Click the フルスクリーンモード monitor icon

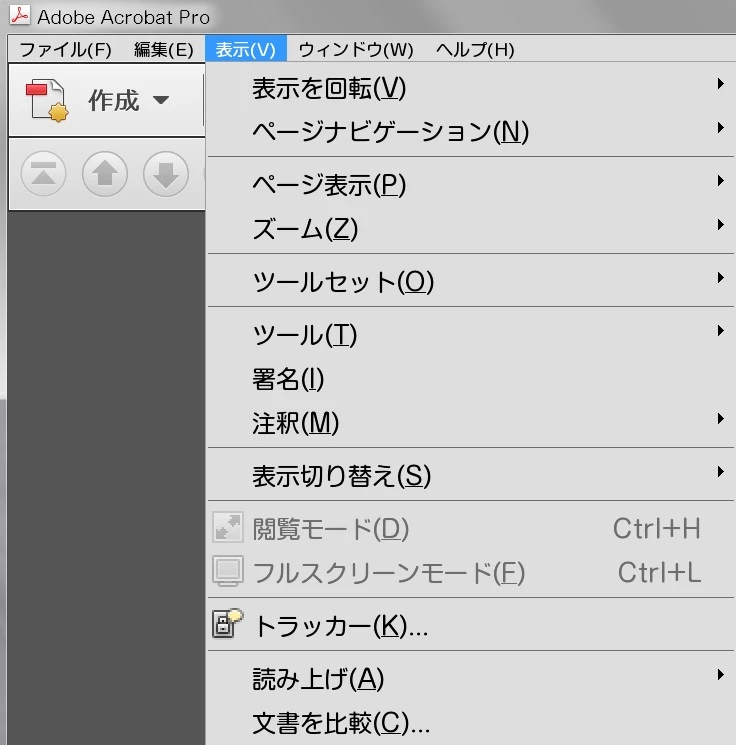(228, 571)
